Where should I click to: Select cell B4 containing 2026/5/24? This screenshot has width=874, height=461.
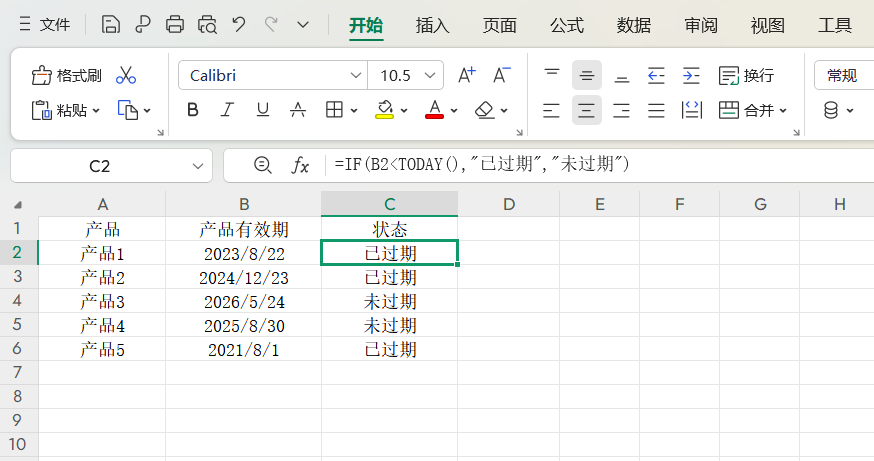click(244, 301)
